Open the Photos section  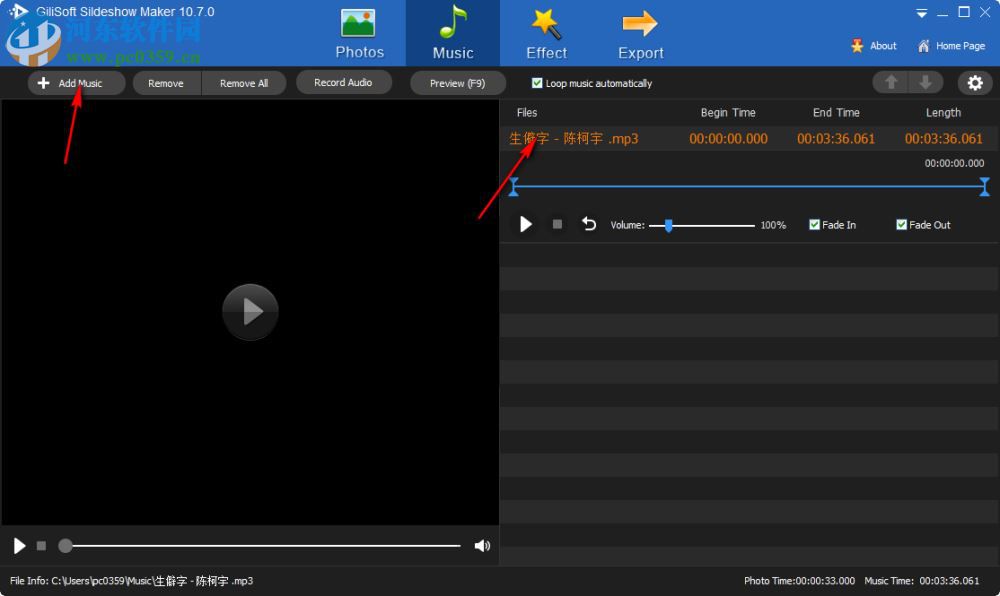(x=358, y=32)
